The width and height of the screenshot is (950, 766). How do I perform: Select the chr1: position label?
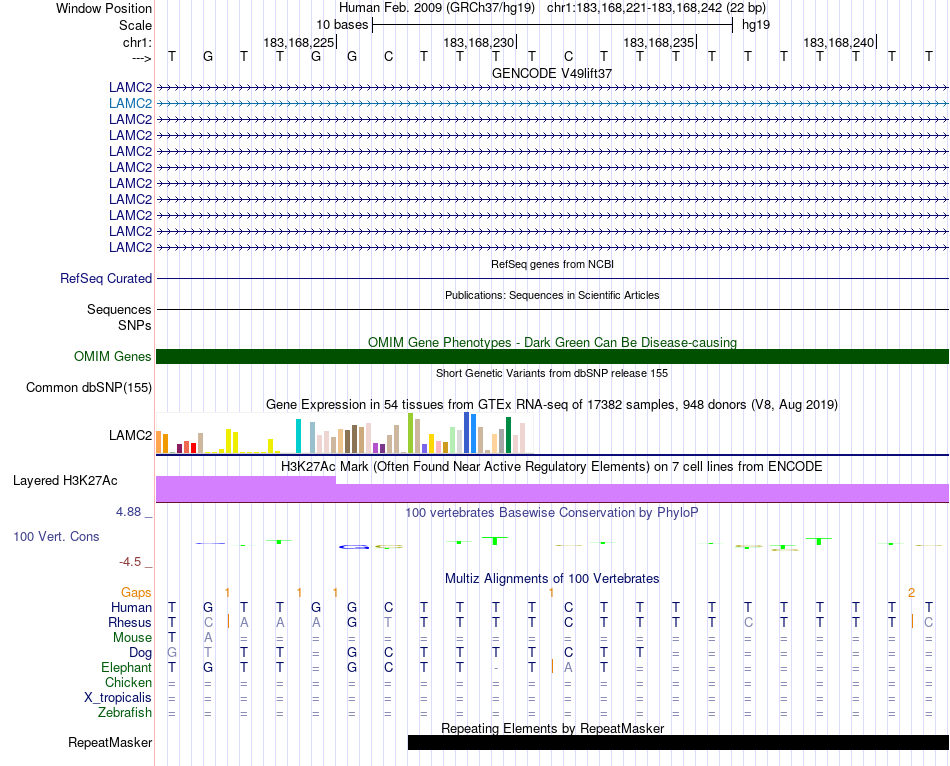tap(137, 42)
